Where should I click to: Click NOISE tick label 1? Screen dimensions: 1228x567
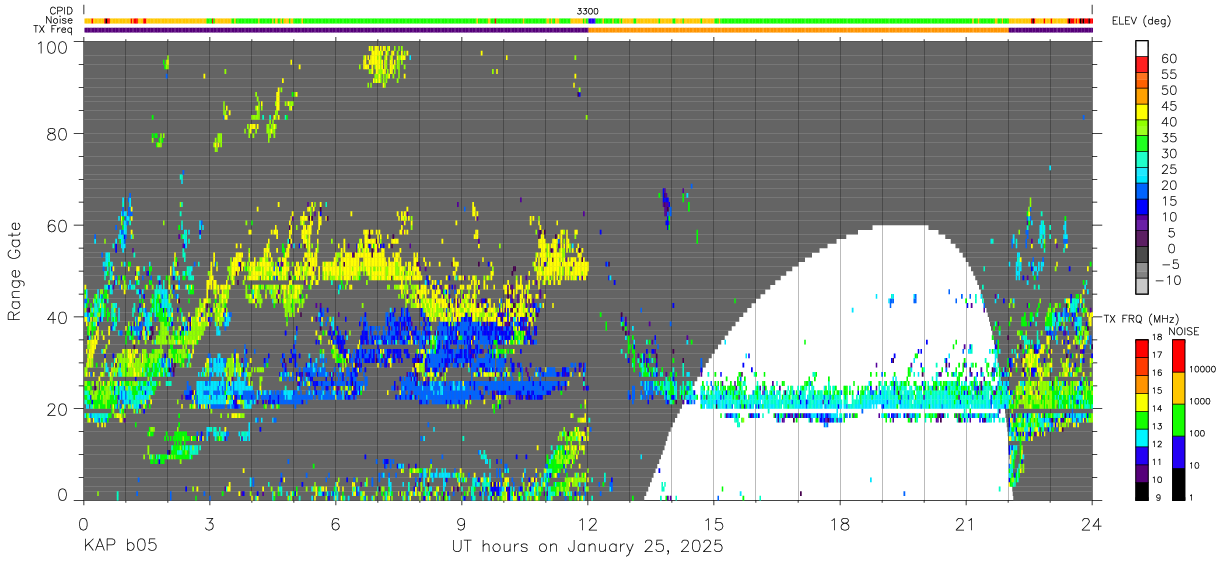click(x=1192, y=497)
